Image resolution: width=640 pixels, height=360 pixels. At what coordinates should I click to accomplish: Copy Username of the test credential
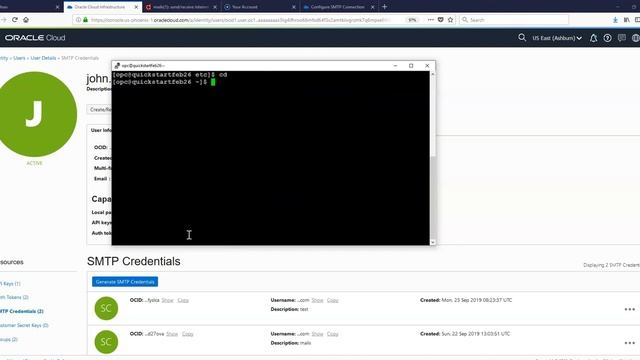click(333, 300)
